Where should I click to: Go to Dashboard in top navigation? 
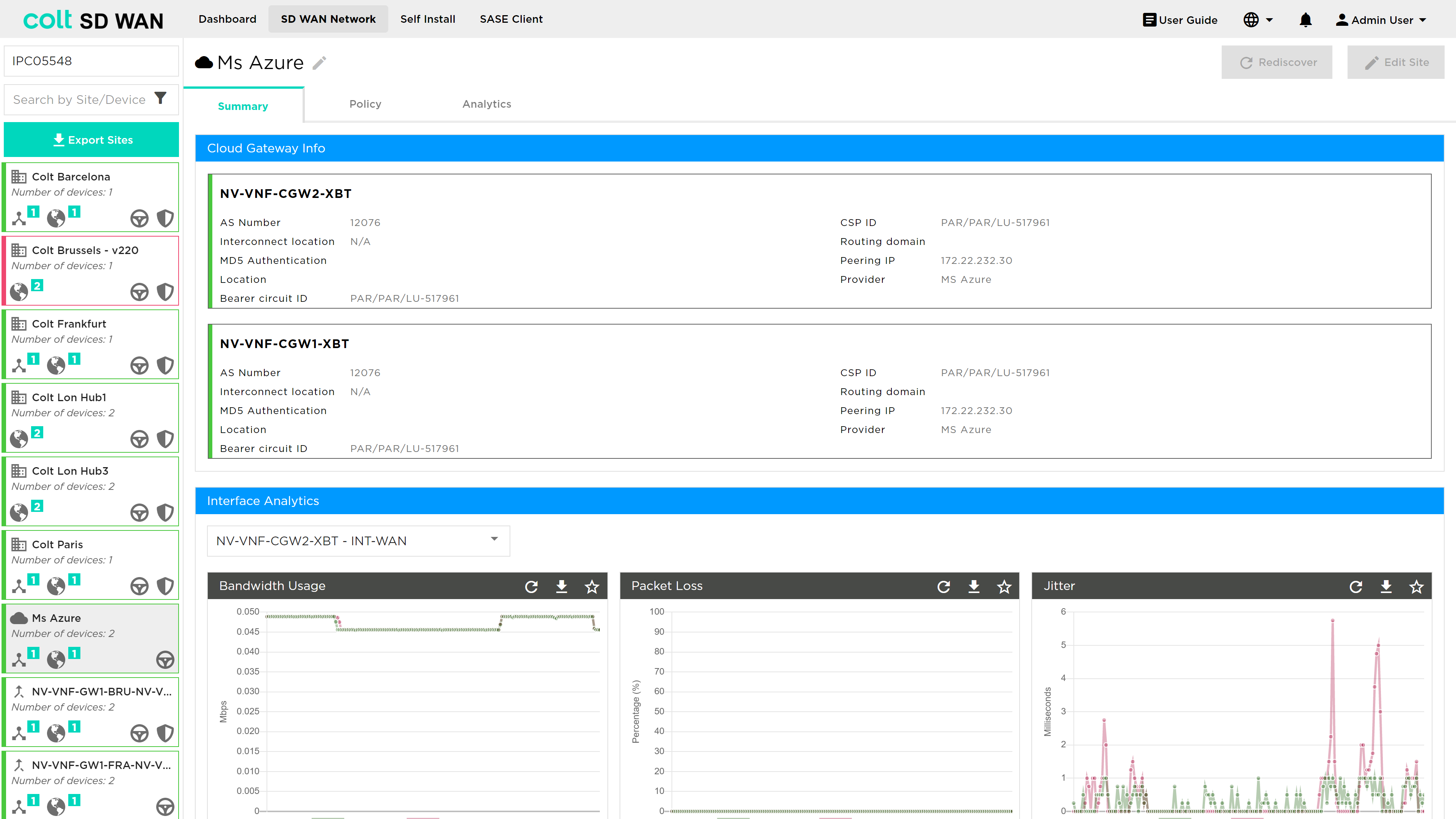pyautogui.click(x=227, y=19)
